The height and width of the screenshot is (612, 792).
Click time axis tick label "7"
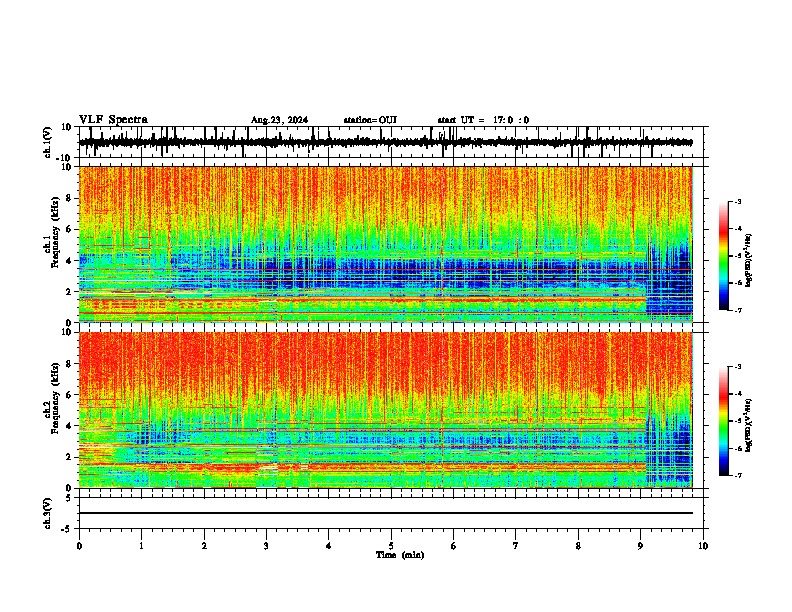click(516, 546)
